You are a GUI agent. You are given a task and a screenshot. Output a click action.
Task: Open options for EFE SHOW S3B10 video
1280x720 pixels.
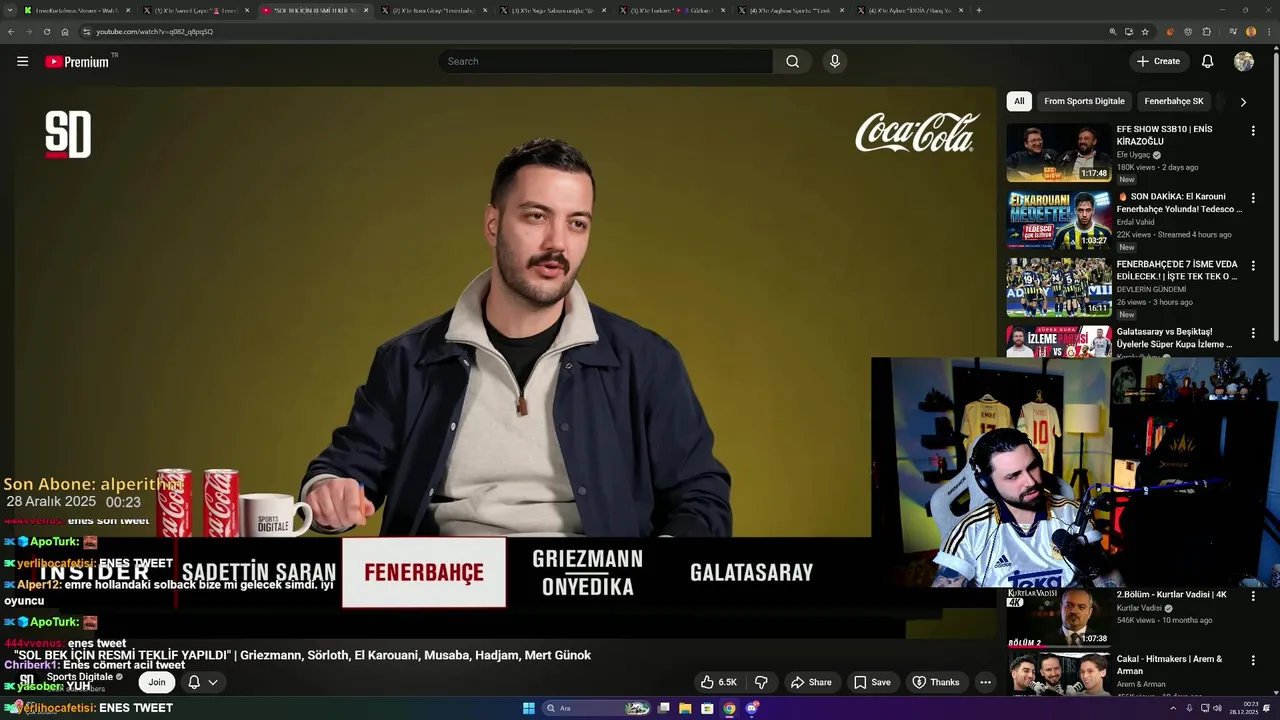click(1253, 131)
